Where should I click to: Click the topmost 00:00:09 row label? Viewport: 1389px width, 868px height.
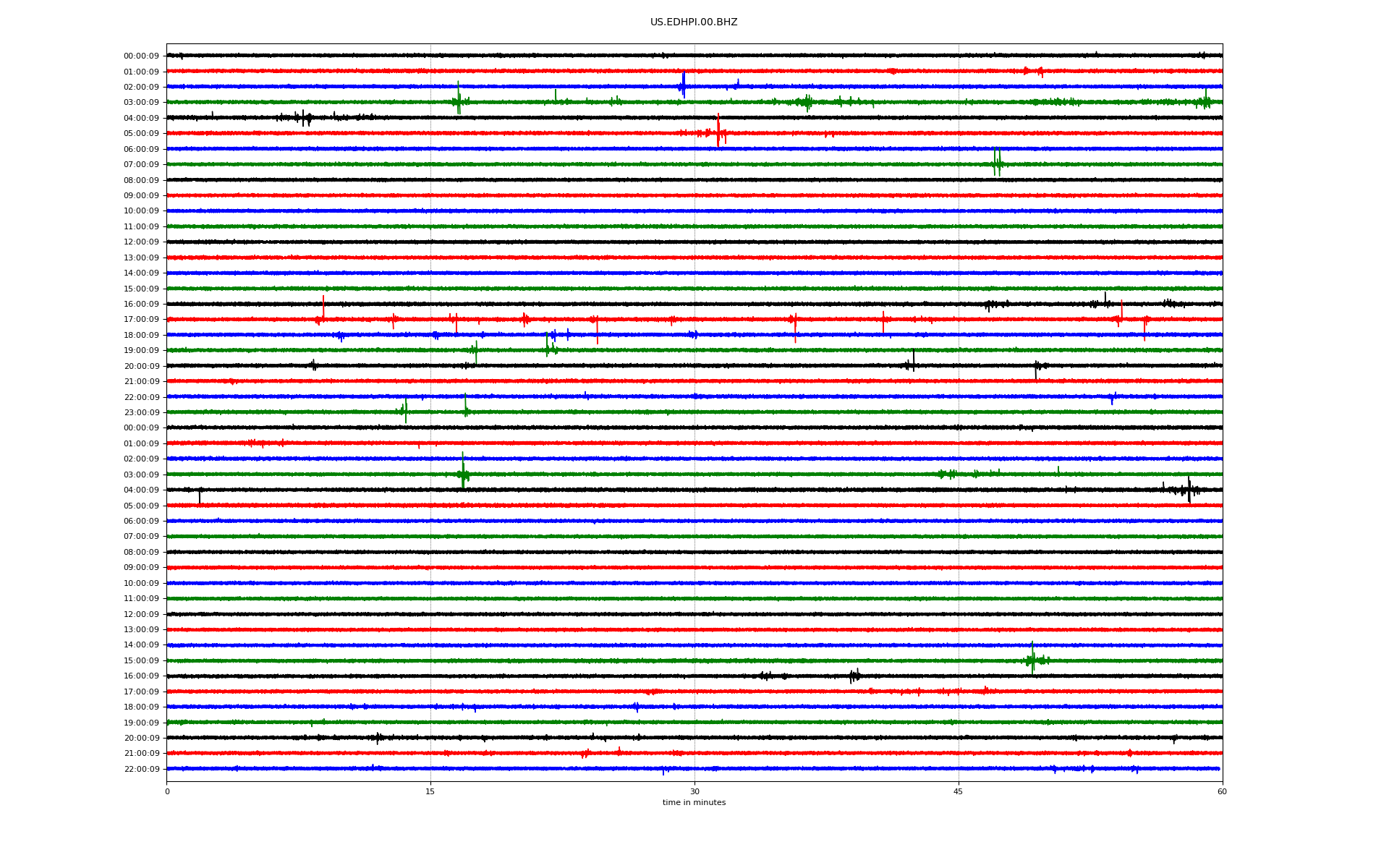click(x=141, y=56)
